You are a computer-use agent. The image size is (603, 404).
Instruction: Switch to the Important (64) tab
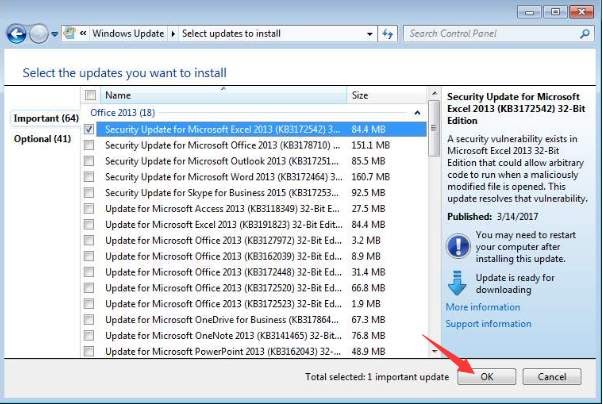tap(46, 118)
